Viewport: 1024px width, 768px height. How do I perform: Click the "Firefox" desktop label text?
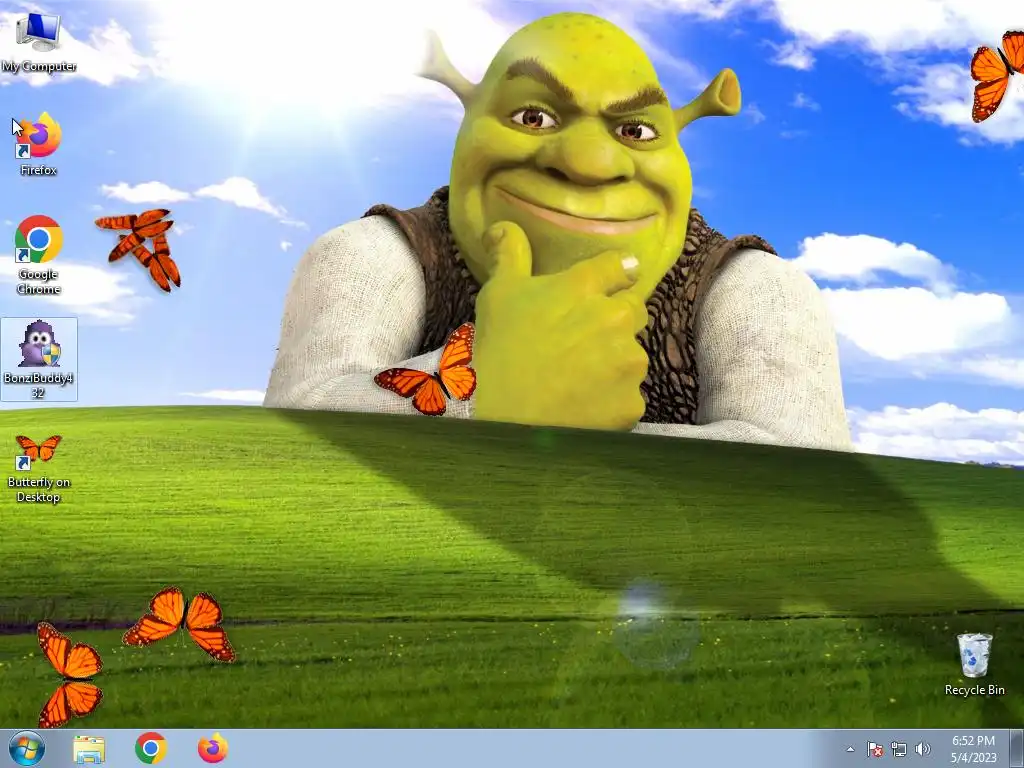[x=39, y=170]
